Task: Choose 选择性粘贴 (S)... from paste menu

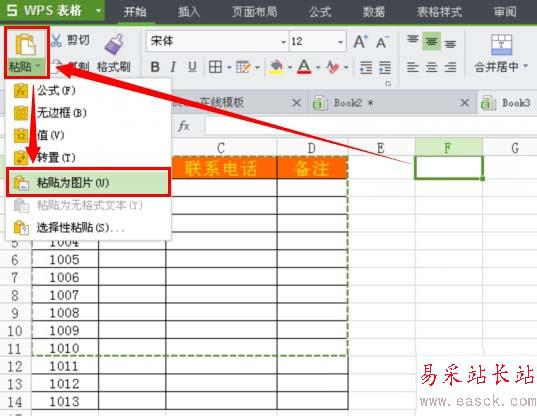Action: (x=88, y=227)
